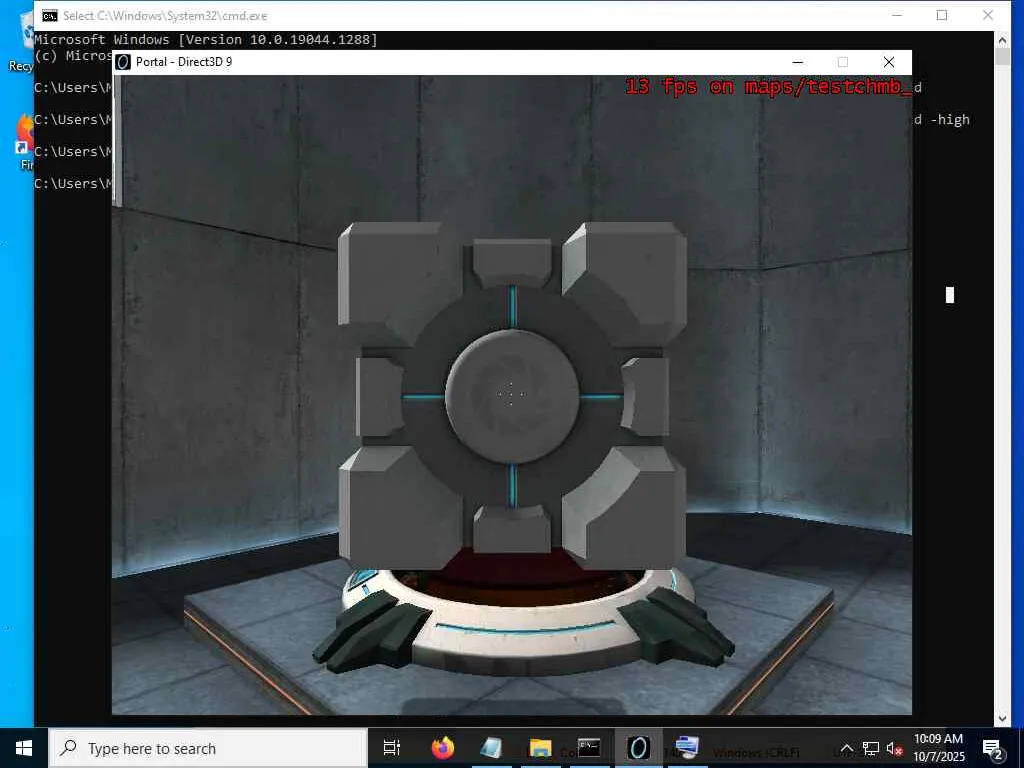Click the Portal window title icon
1024x768 pixels.
pyautogui.click(x=123, y=62)
